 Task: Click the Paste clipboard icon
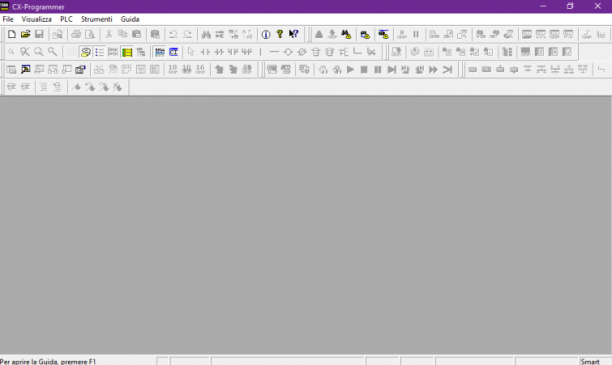pos(136,34)
